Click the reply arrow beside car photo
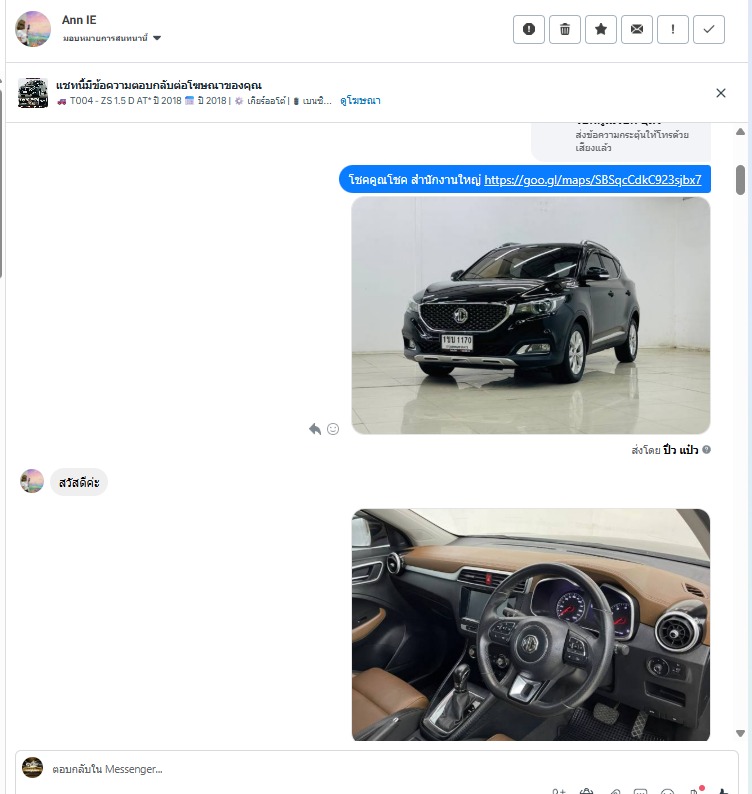 pyautogui.click(x=315, y=429)
